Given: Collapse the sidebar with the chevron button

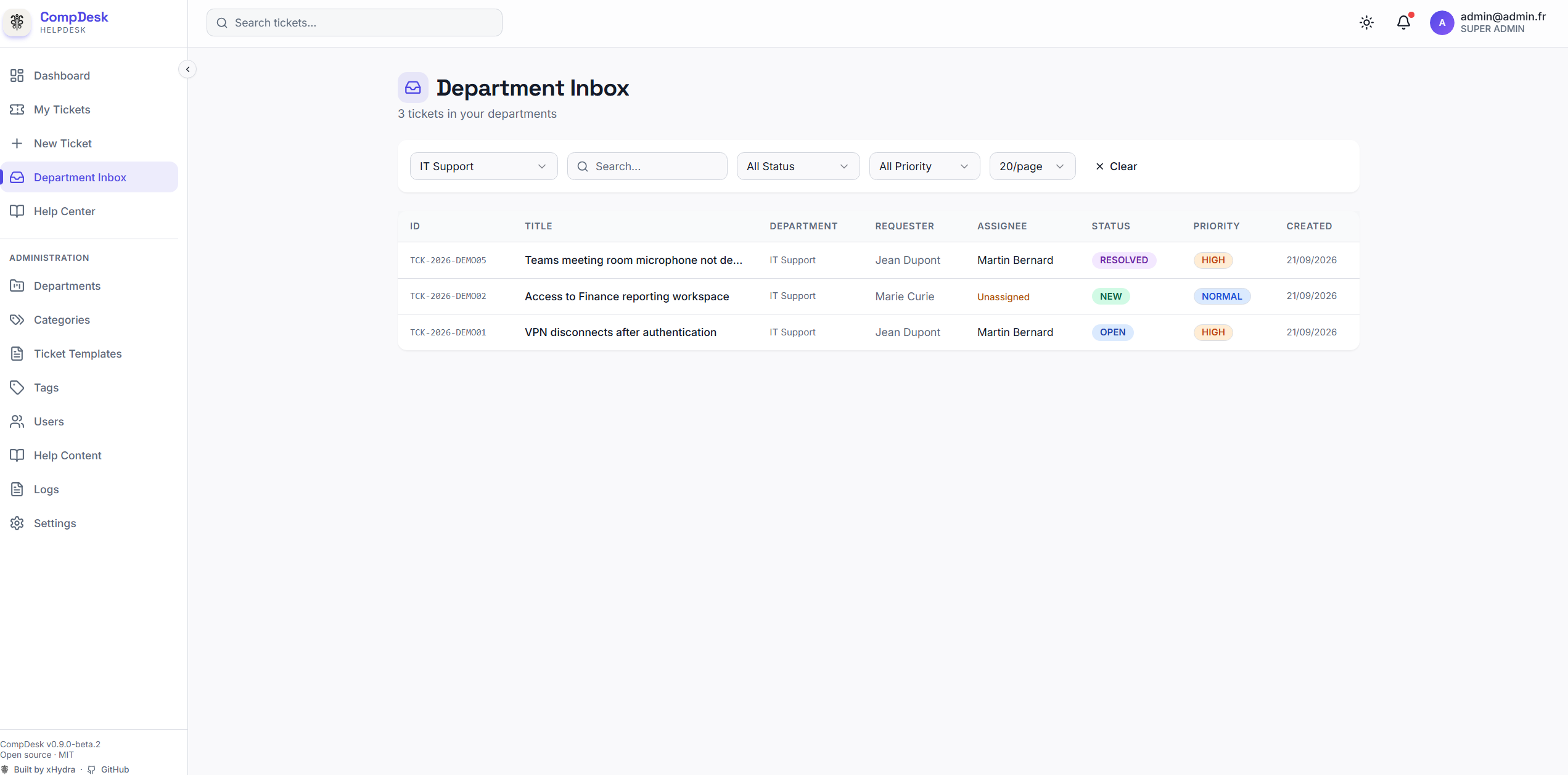Looking at the screenshot, I should pos(187,69).
